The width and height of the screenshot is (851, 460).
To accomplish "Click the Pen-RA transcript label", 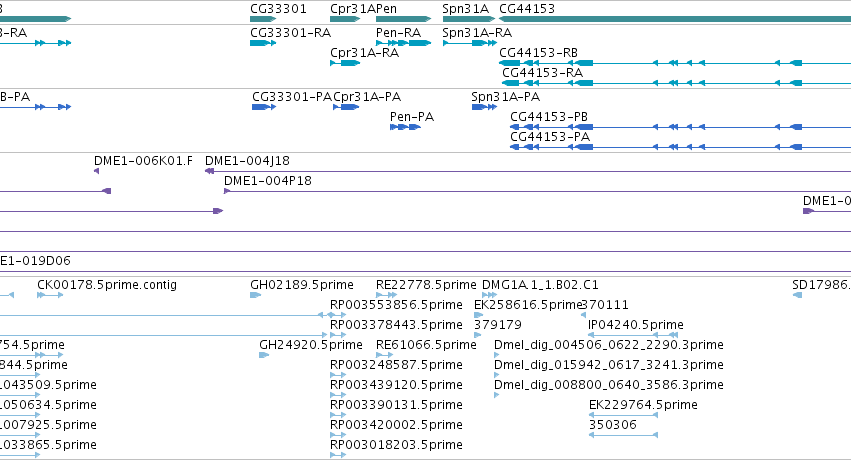I will pyautogui.click(x=398, y=33).
